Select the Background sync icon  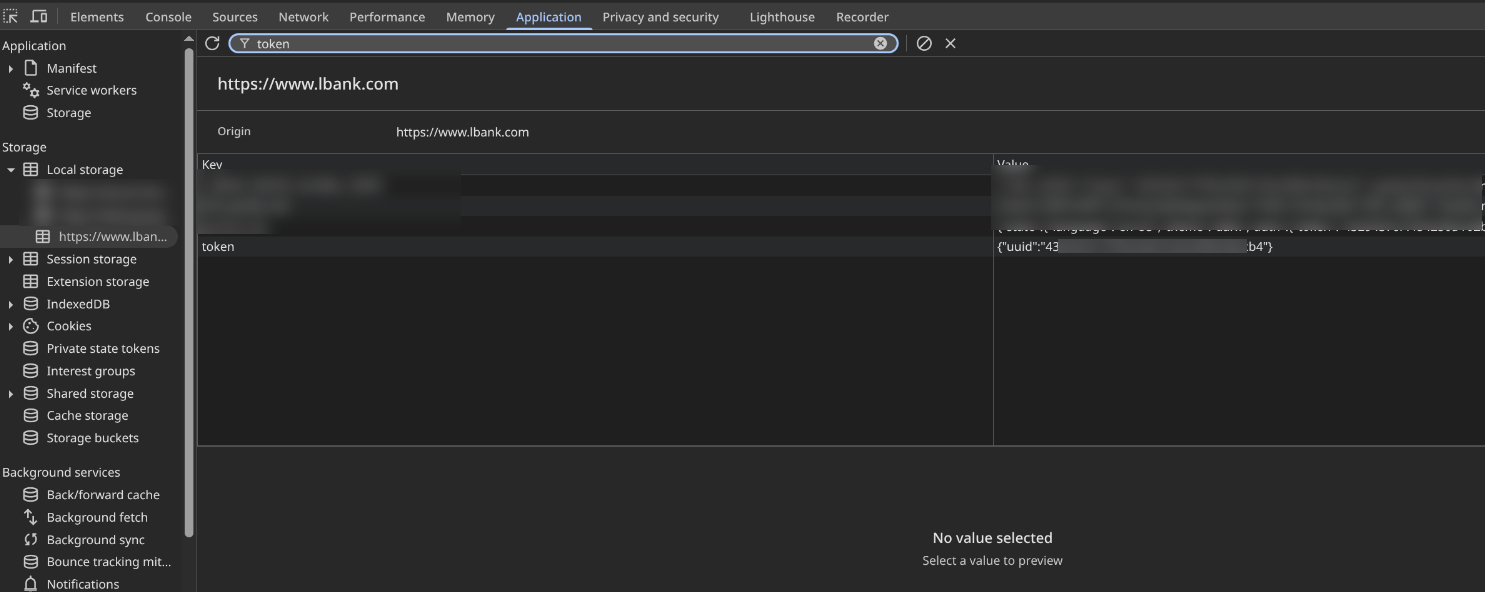click(x=31, y=540)
